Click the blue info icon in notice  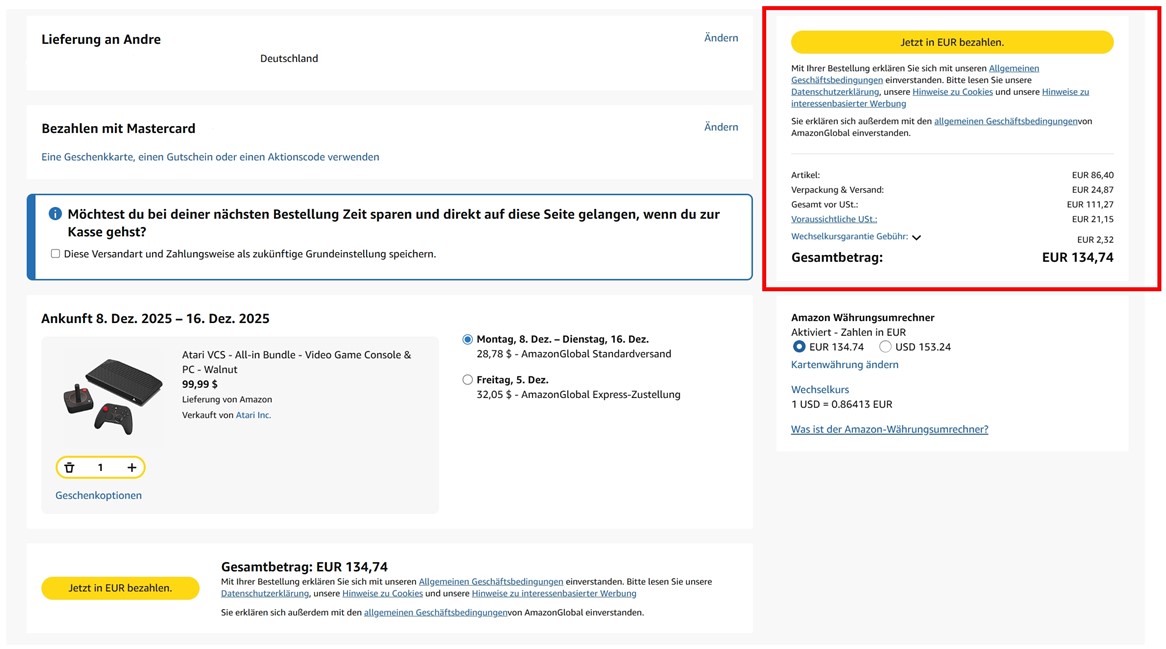pyautogui.click(x=55, y=214)
